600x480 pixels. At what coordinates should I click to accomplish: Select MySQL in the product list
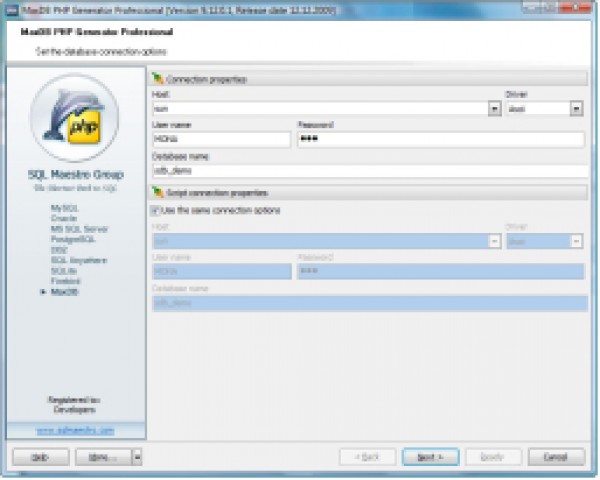64,208
